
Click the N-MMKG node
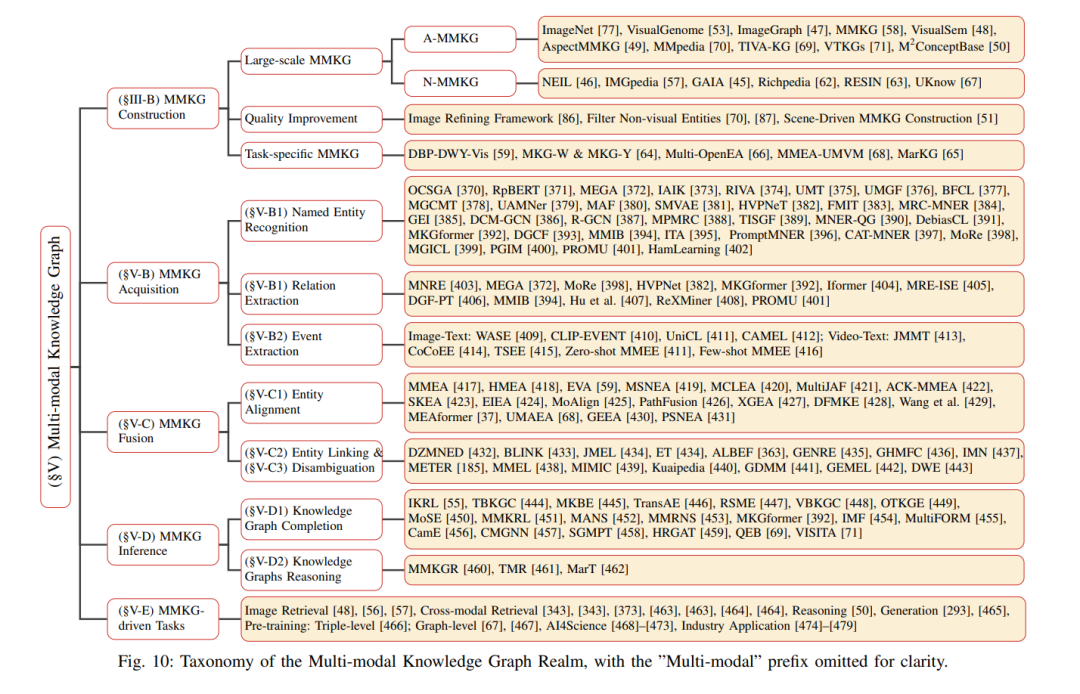459,83
